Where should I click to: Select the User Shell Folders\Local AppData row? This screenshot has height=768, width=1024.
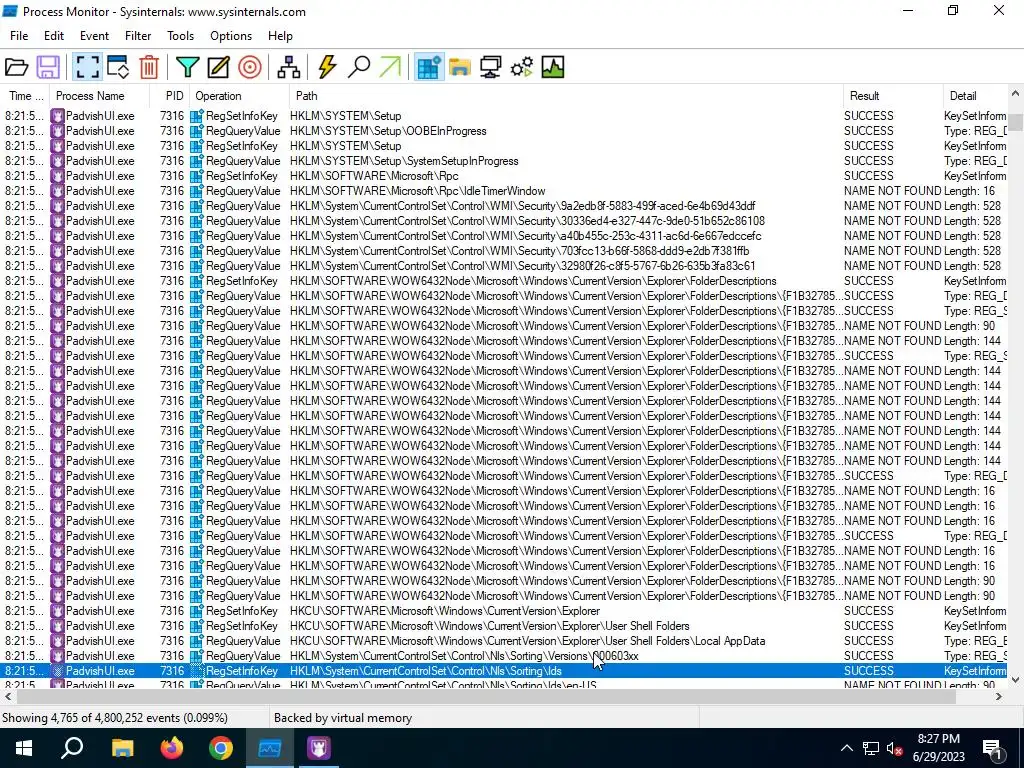[x=504, y=641]
